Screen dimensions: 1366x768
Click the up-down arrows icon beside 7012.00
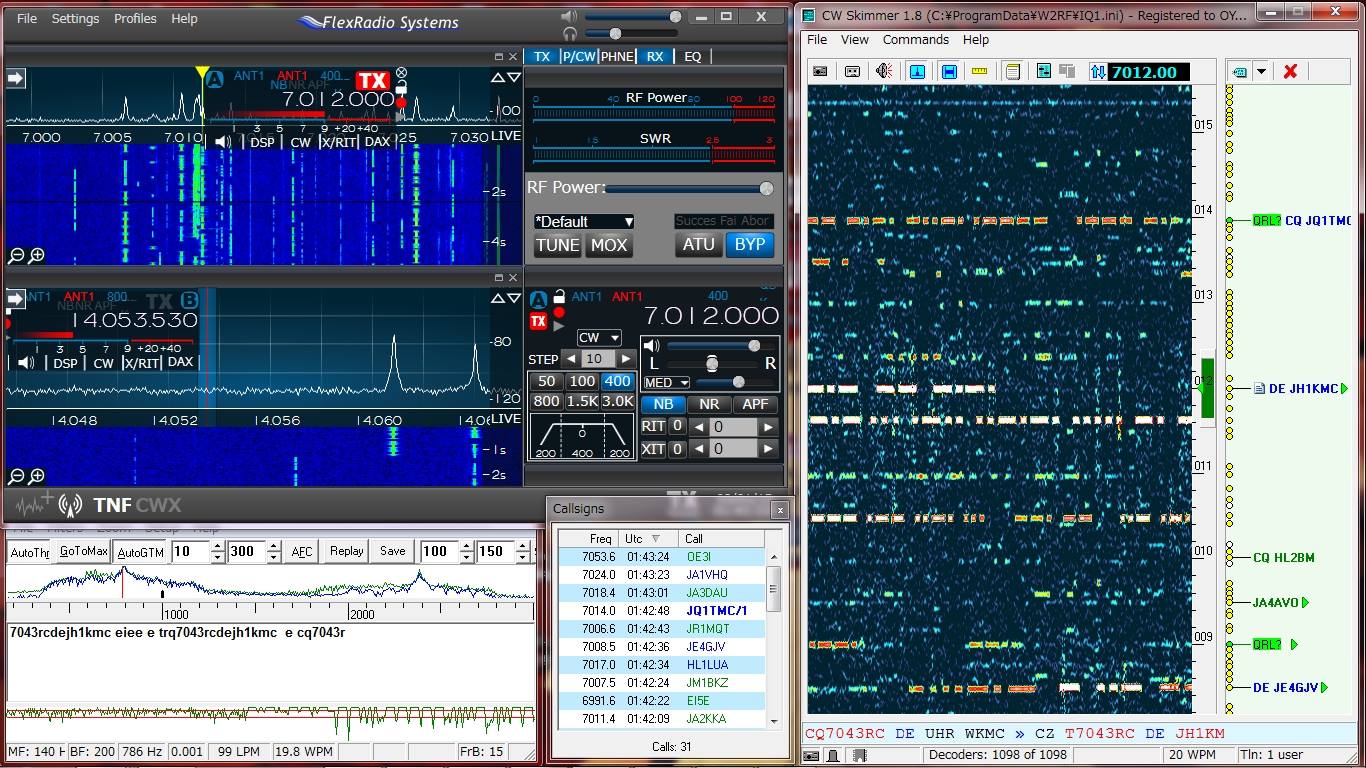[x=1098, y=71]
